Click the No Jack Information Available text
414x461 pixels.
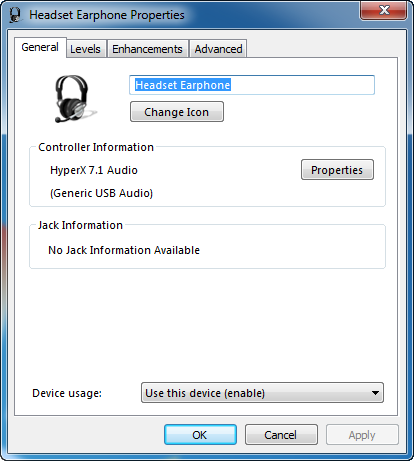[x=124, y=250]
